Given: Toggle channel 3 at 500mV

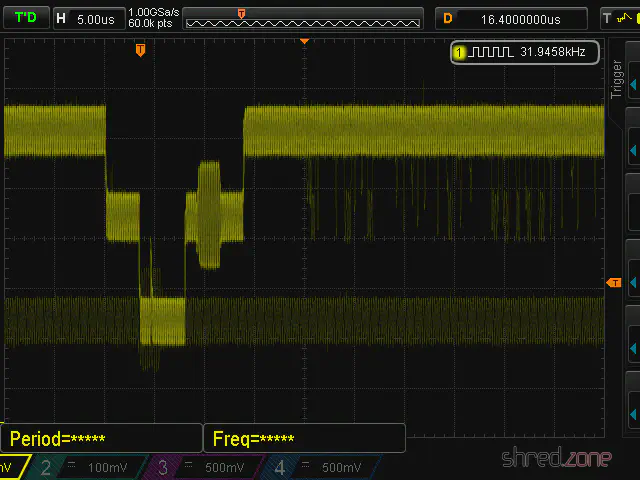Looking at the screenshot, I should coord(204,468).
